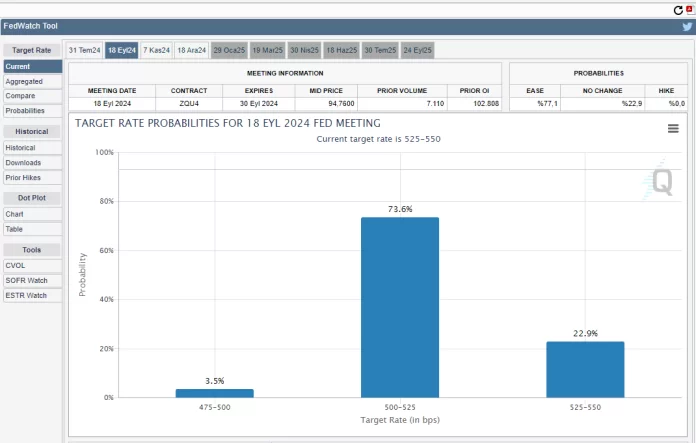
Task: Select Compare in Target Rate section
Action: click(x=21, y=96)
